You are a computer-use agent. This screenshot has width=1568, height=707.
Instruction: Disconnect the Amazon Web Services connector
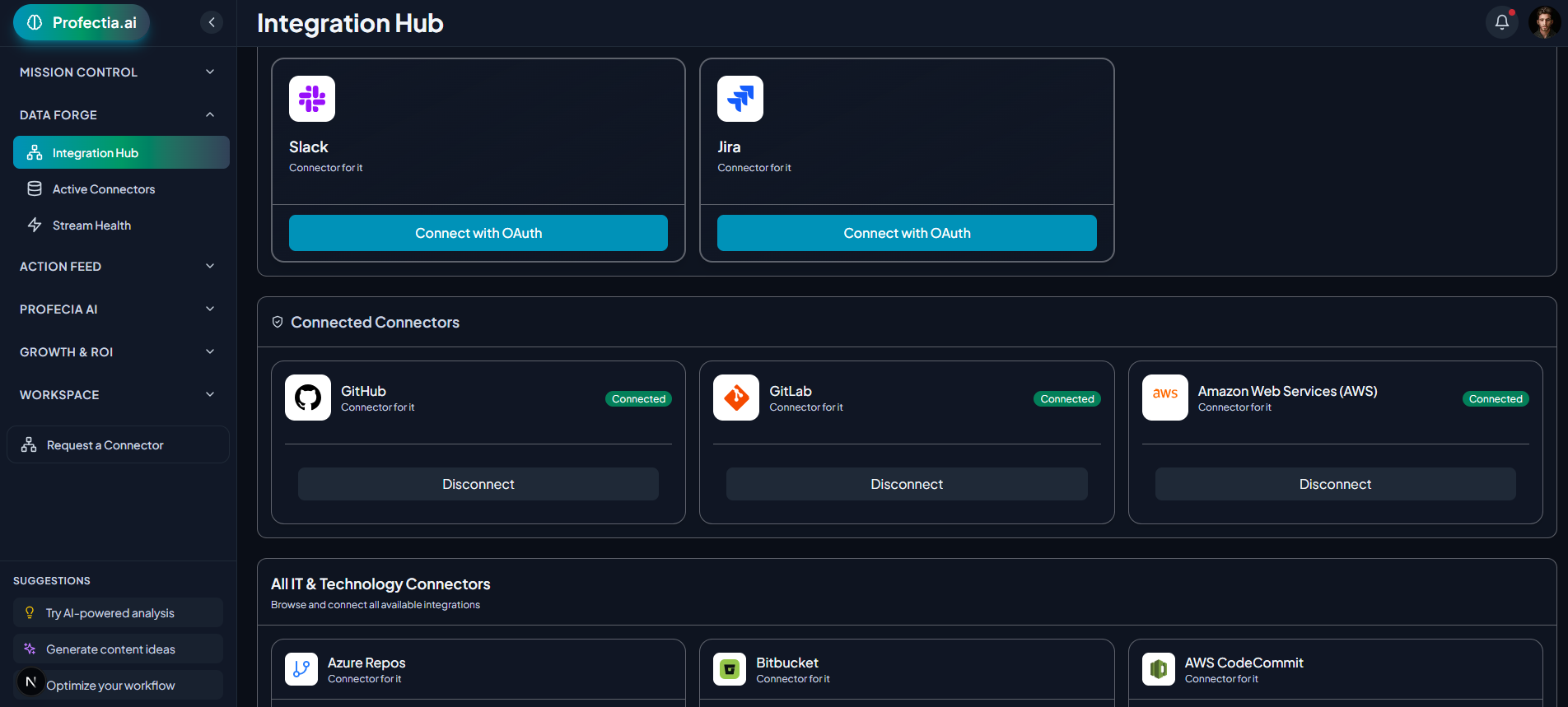1335,484
